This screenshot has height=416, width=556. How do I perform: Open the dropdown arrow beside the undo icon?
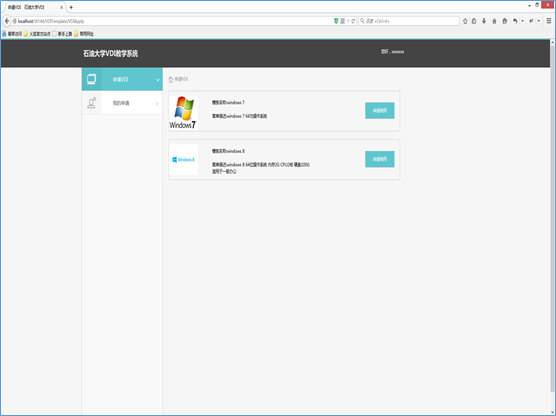[x=522, y=21]
